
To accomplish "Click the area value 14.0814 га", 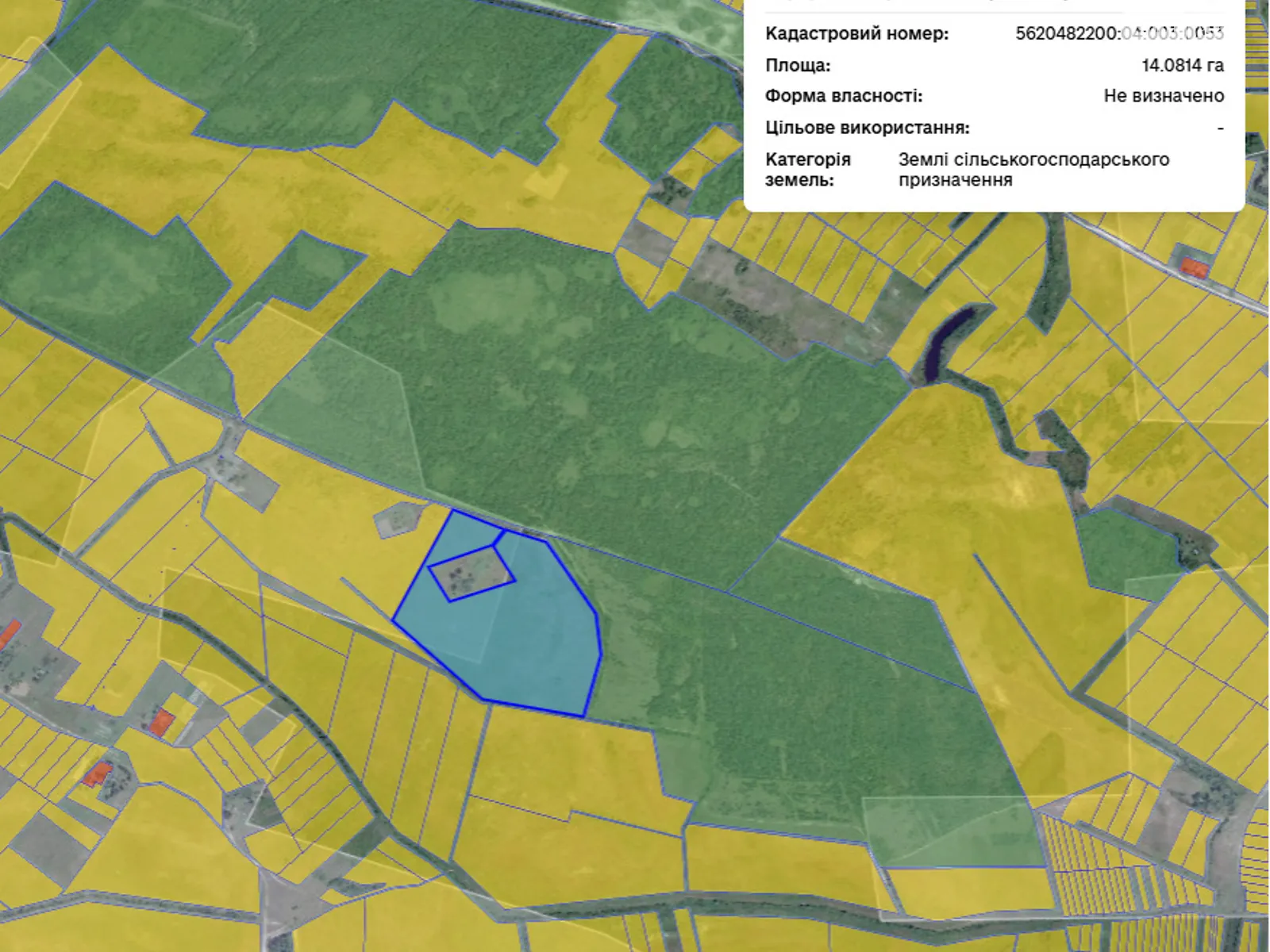I will click(x=1182, y=65).
